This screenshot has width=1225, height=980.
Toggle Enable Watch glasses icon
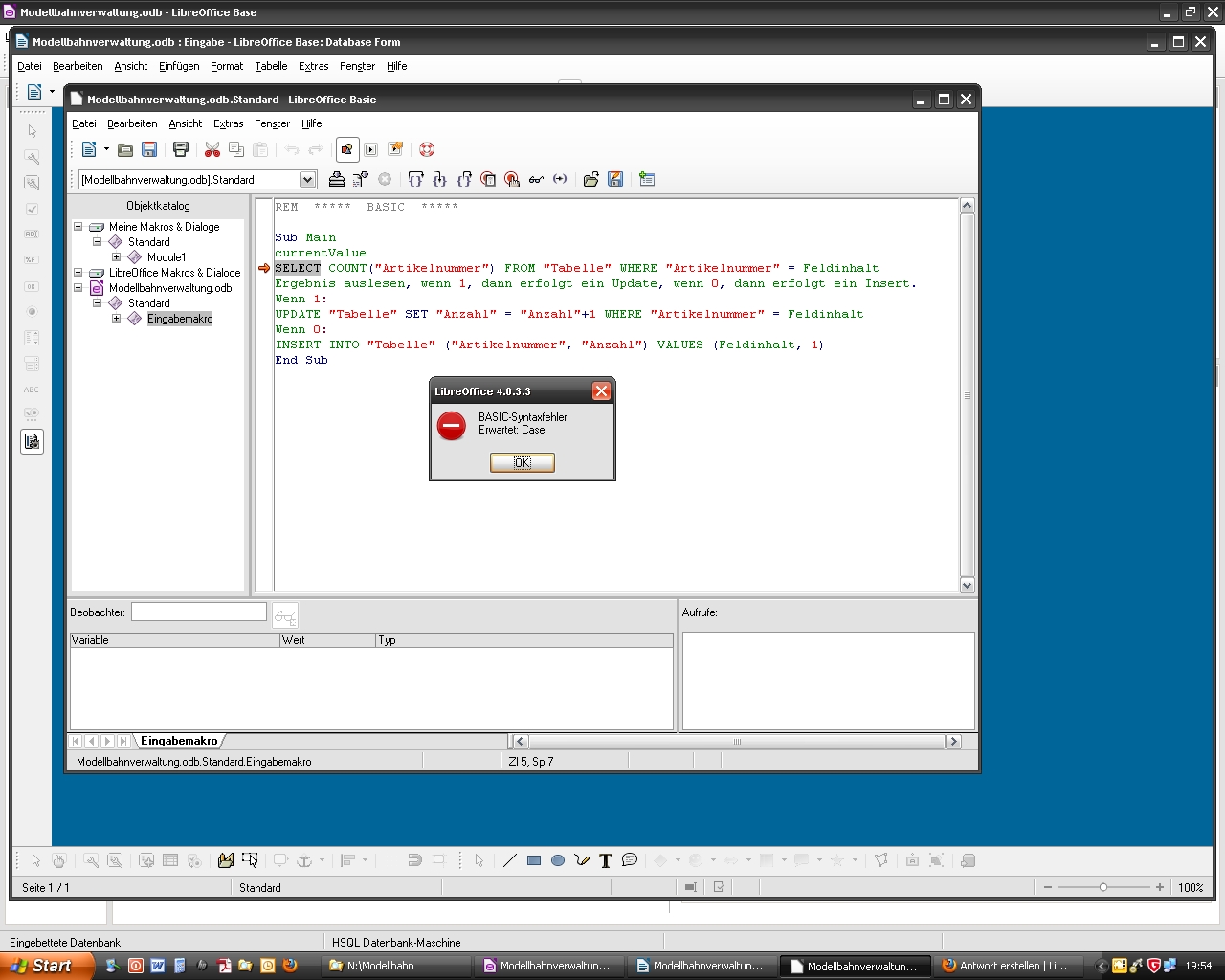[536, 179]
